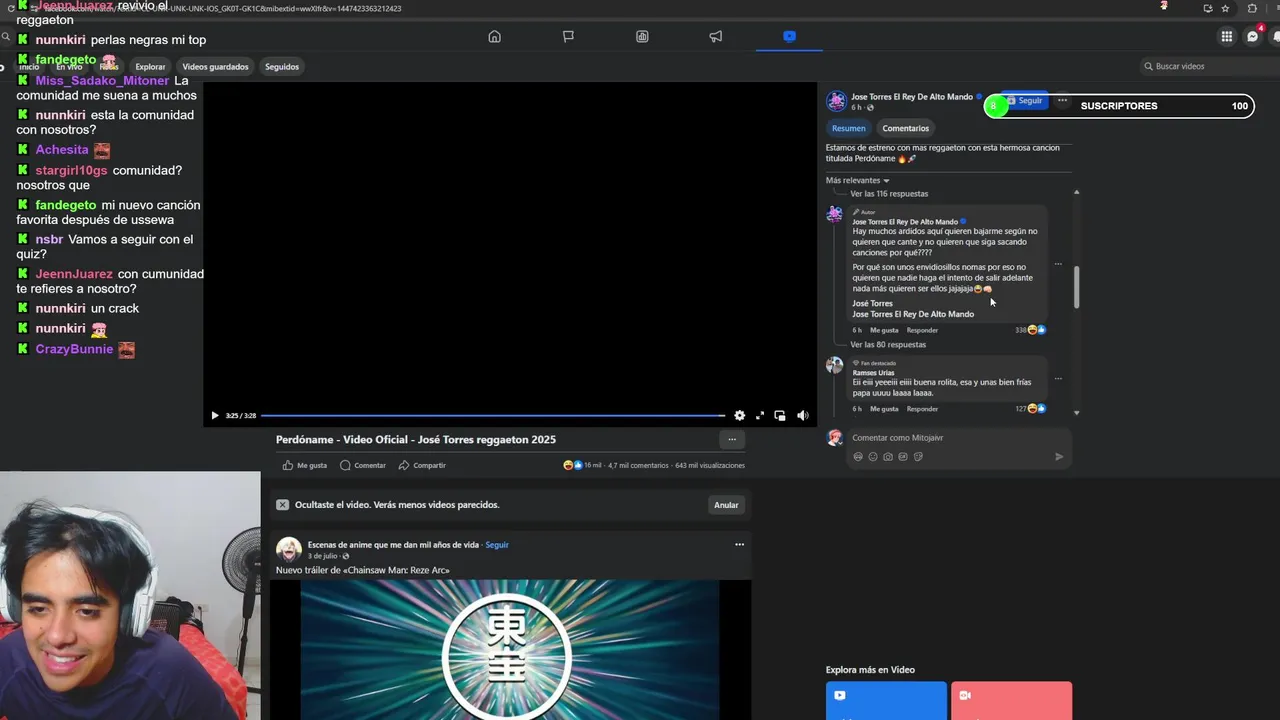
Task: Open the Facebook Home icon
Action: tap(494, 37)
